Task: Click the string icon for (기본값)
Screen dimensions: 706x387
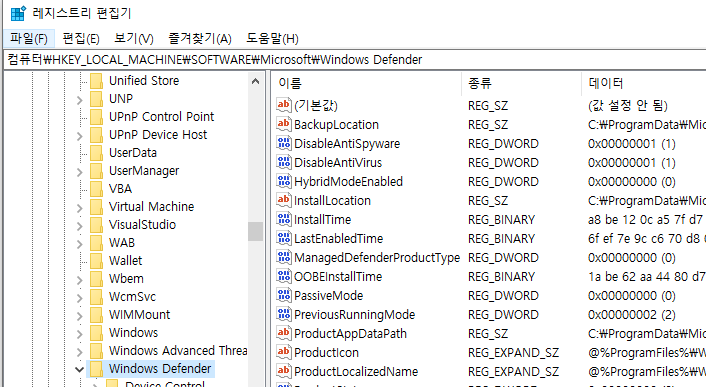Action: coord(284,105)
